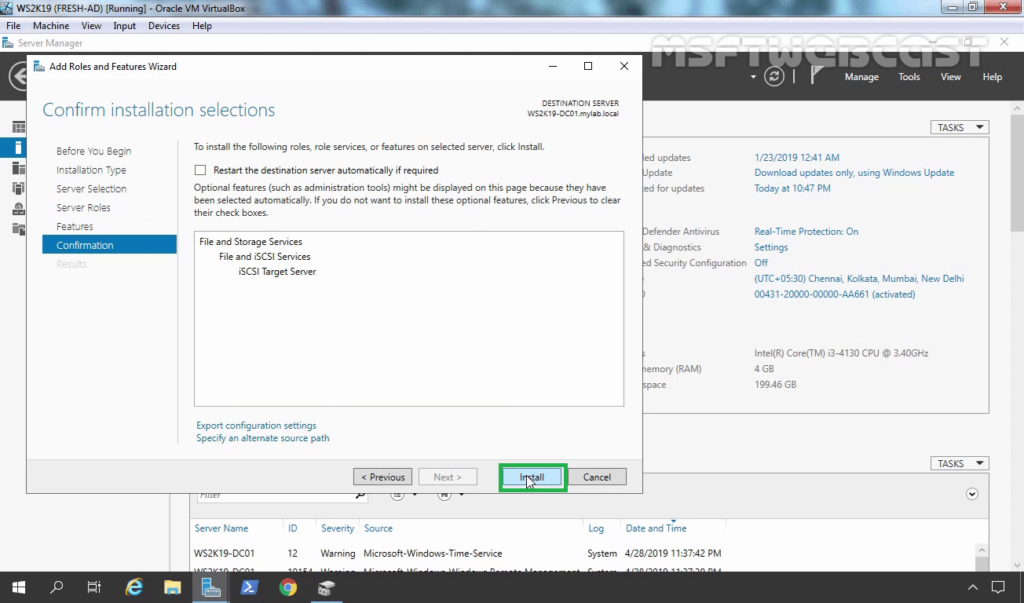1024x603 pixels.
Task: Open Windows Start menu
Action: pyautogui.click(x=18, y=587)
